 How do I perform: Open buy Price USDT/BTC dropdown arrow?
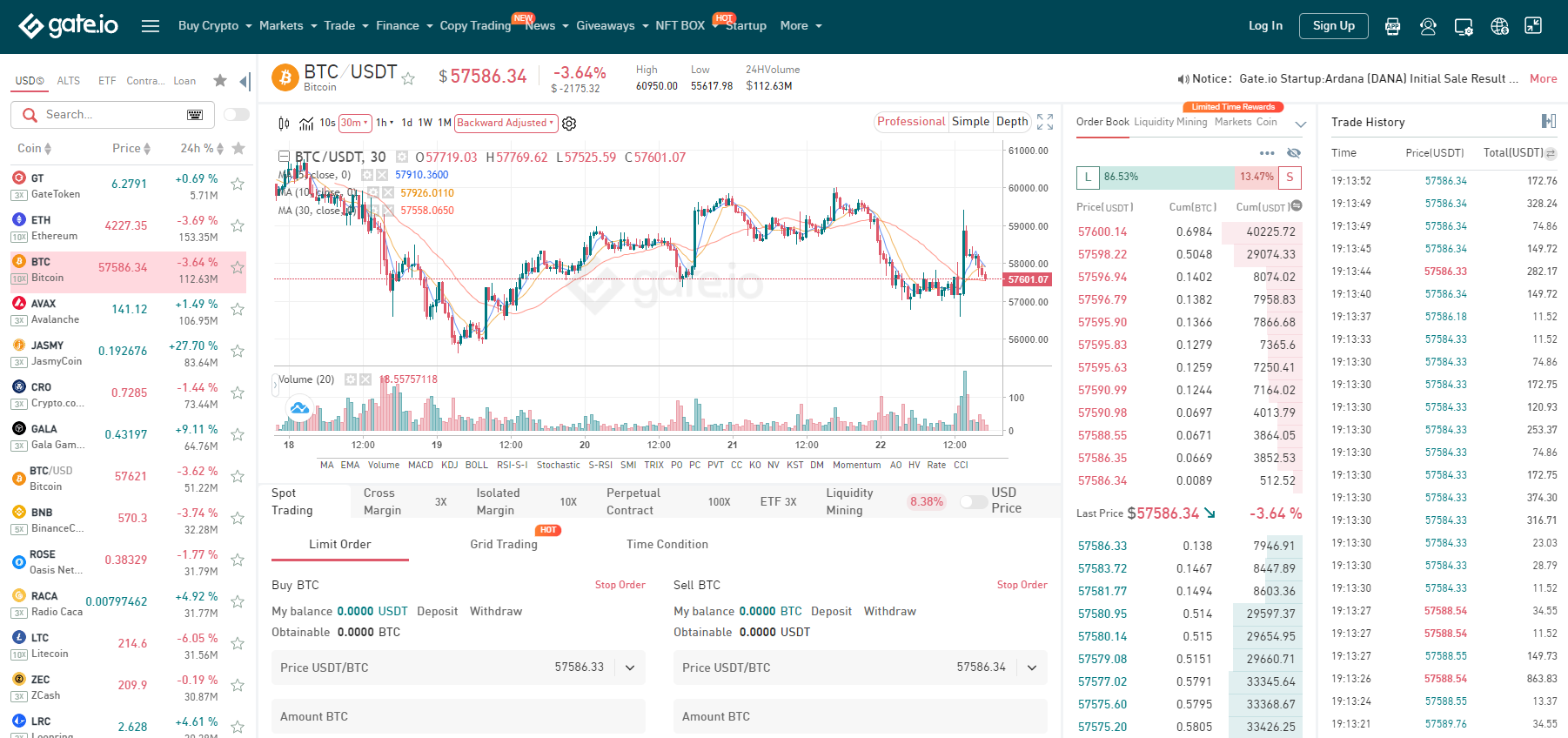tap(630, 668)
